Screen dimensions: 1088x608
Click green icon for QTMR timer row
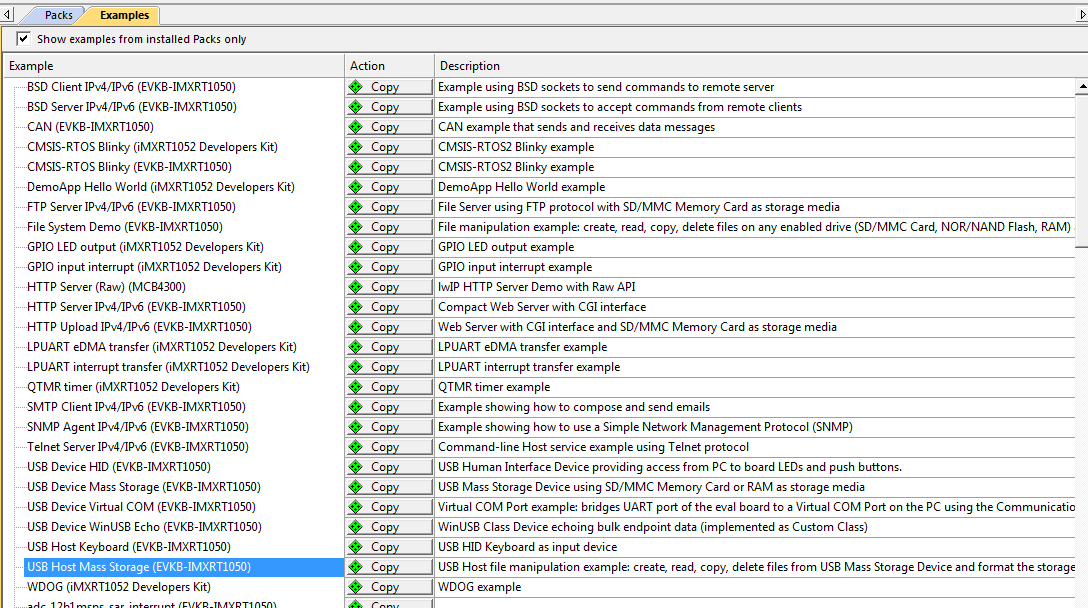356,387
